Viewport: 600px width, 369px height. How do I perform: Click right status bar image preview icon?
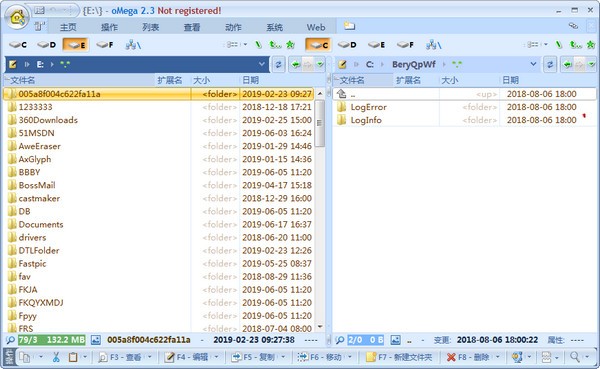(395, 340)
